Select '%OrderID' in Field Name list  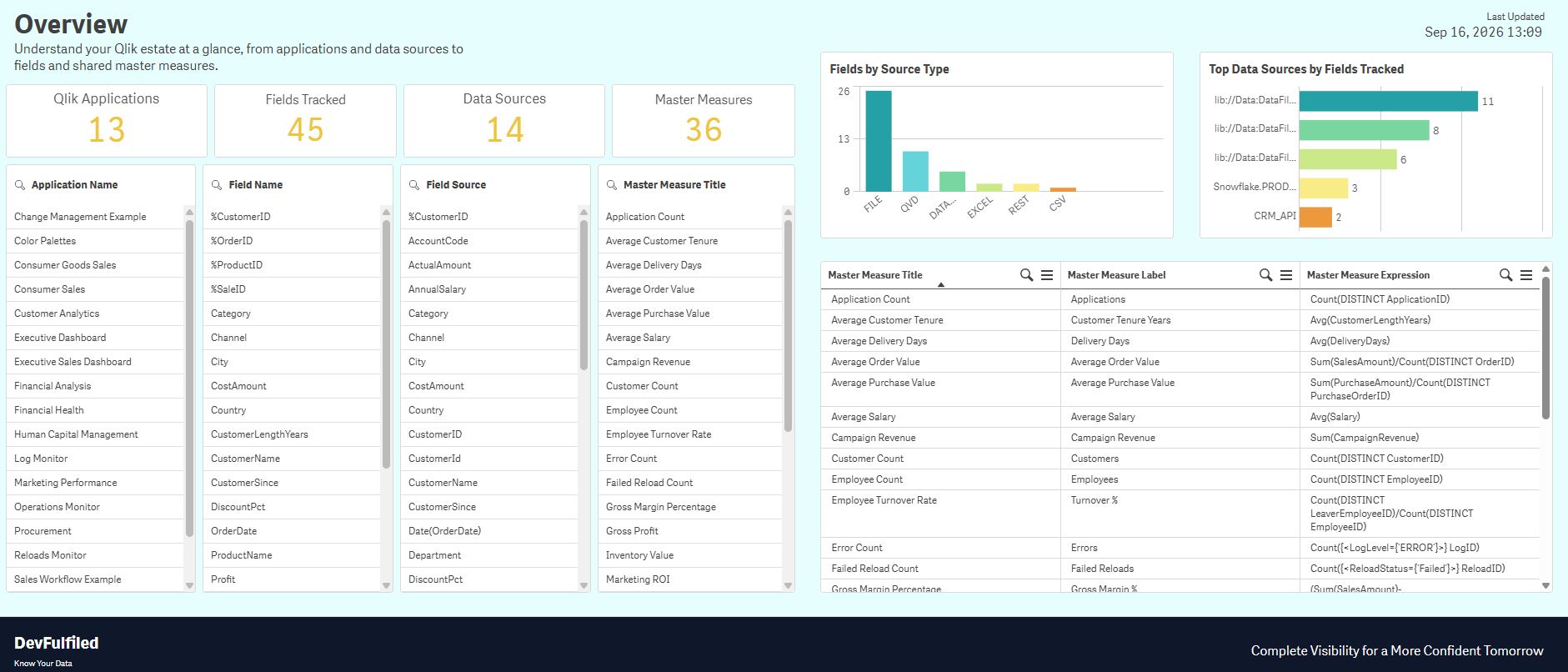pos(292,241)
